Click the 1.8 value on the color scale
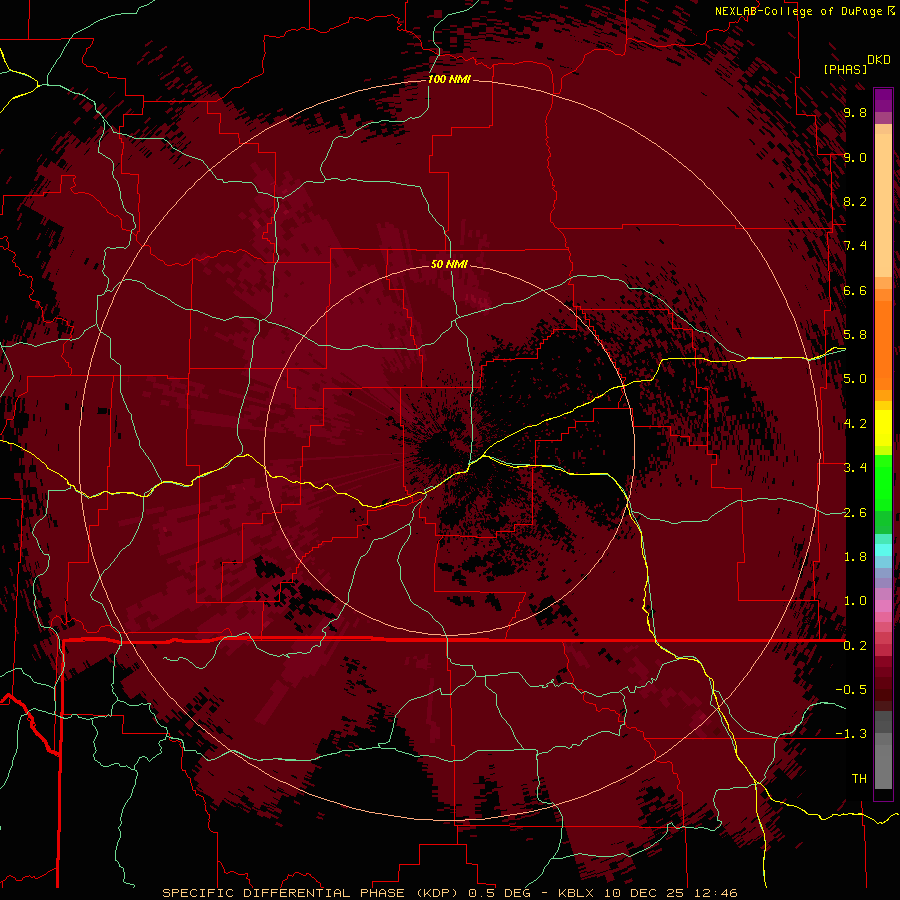Image resolution: width=900 pixels, height=900 pixels. click(855, 557)
